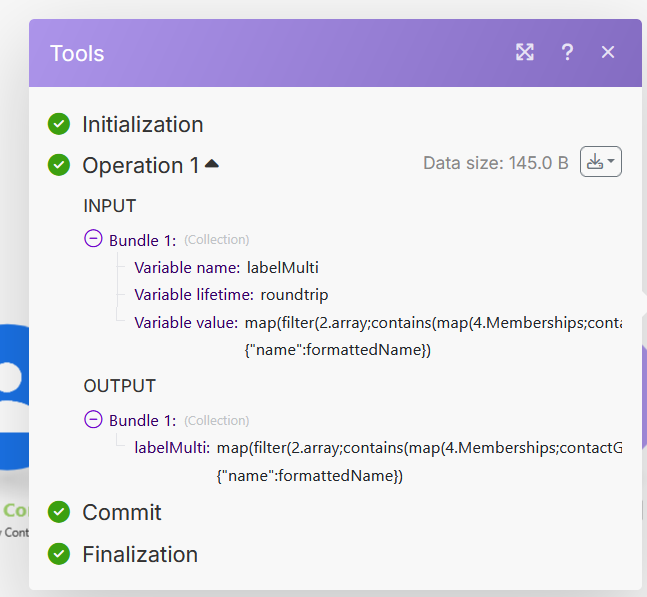The image size is (647, 597).
Task: Click the labelMulti output key
Action: pos(171,448)
